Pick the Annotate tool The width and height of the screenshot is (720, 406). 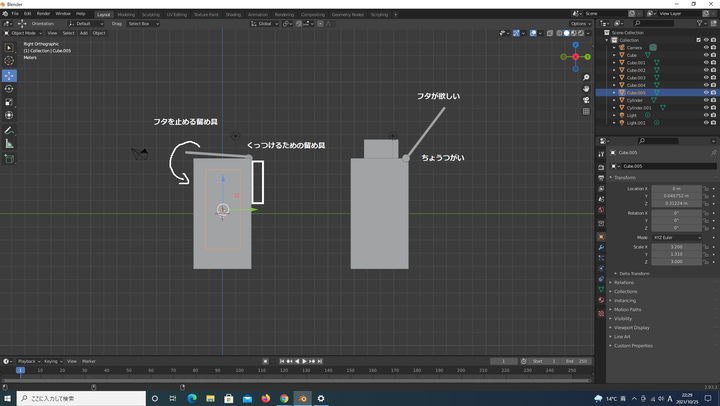(x=9, y=130)
